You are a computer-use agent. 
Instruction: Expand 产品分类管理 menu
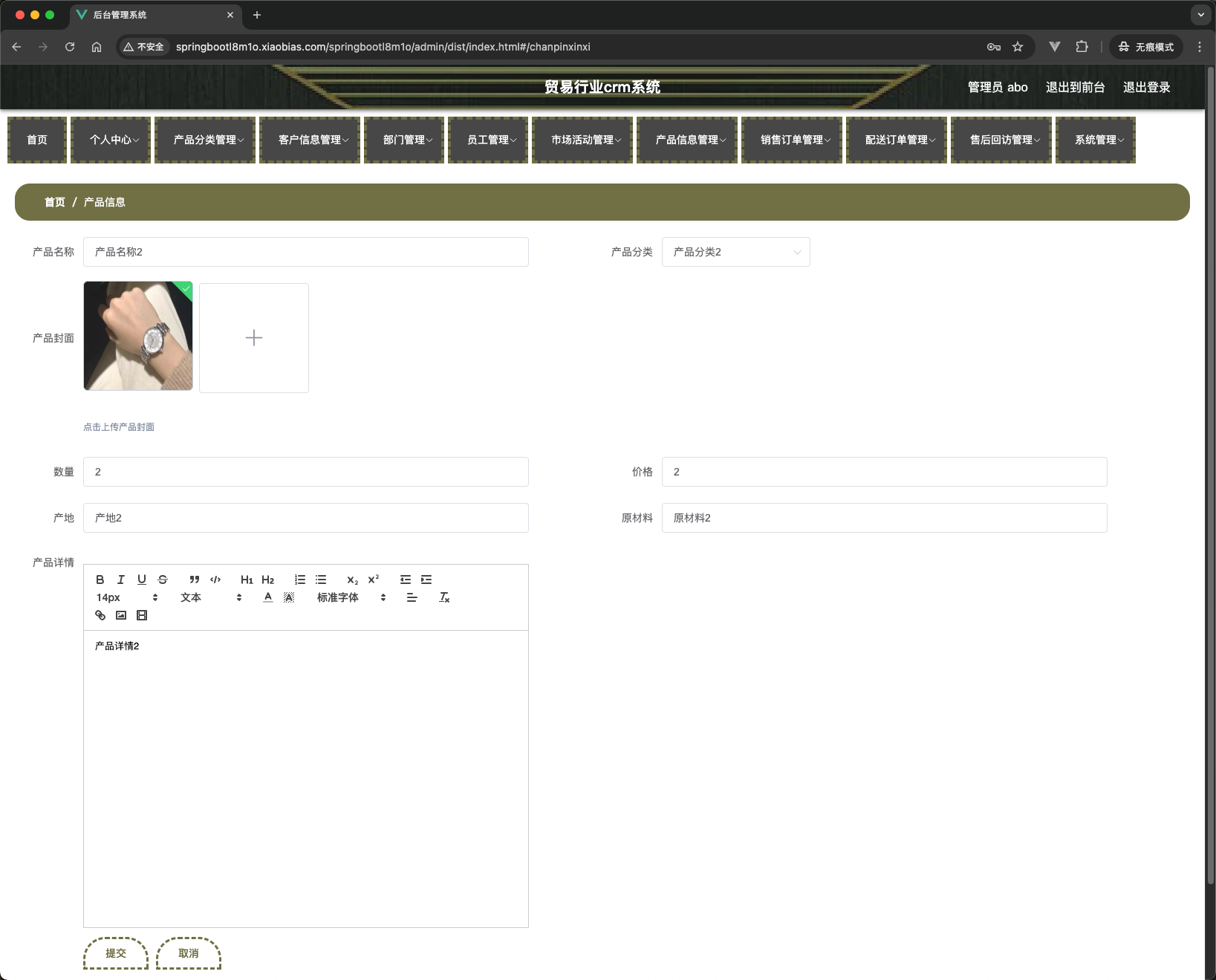205,140
